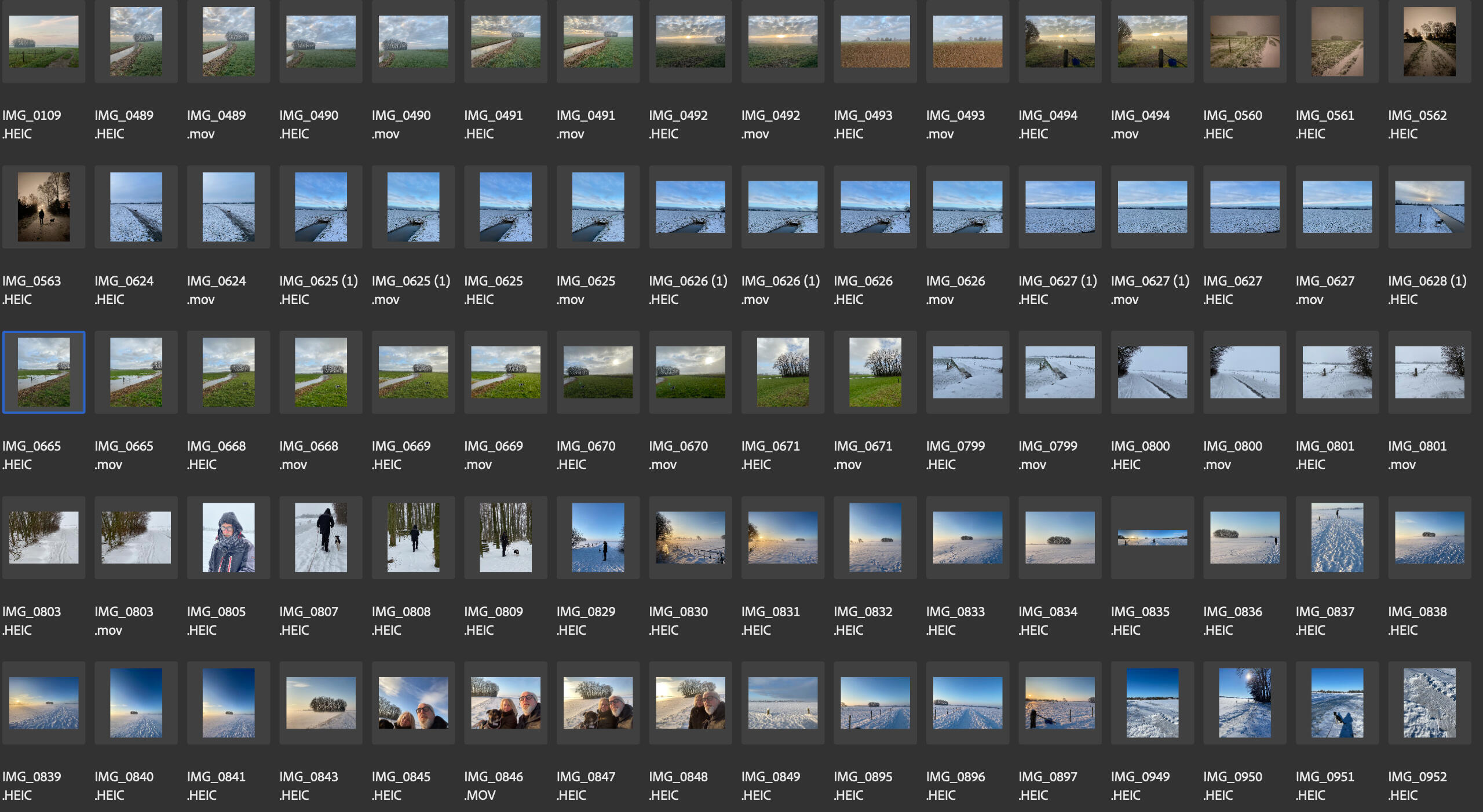Viewport: 1483px width, 812px height.
Task: Click the IMG_0950.HEIC sun and trees photo
Action: tap(1244, 703)
